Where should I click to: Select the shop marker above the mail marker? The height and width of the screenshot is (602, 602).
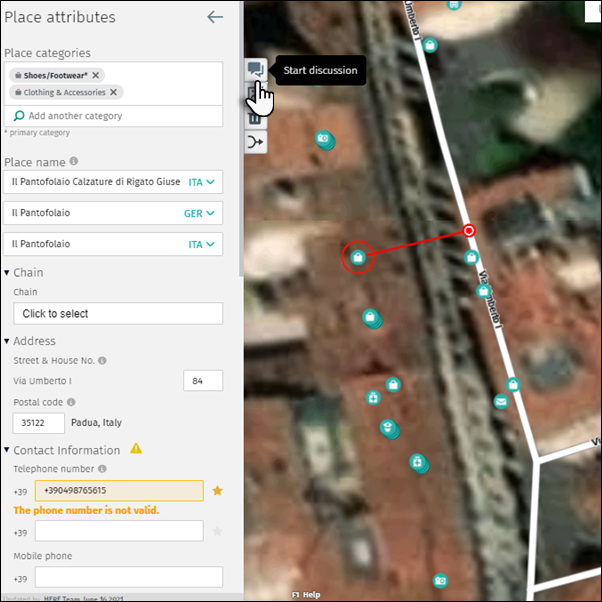pos(513,384)
